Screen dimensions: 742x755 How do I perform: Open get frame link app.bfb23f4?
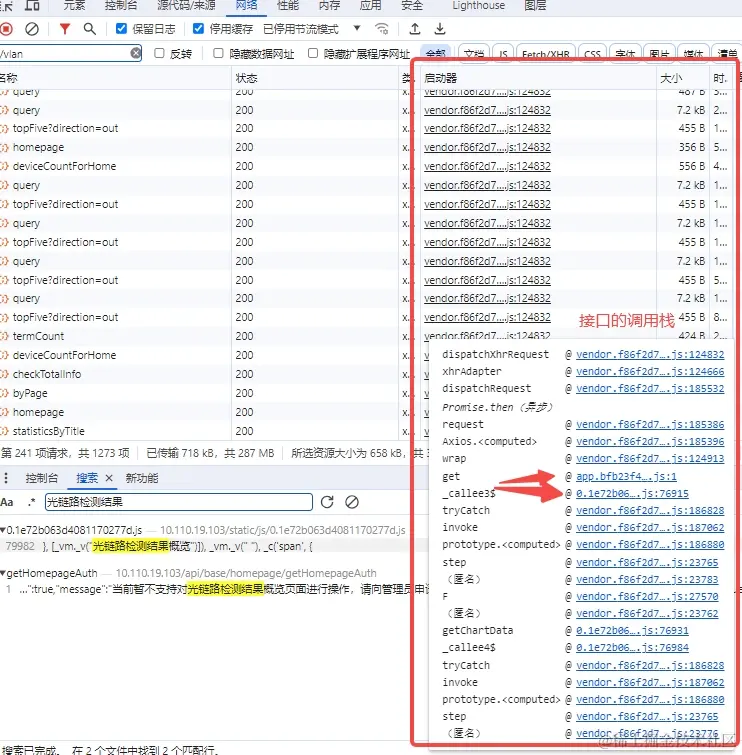[626, 476]
